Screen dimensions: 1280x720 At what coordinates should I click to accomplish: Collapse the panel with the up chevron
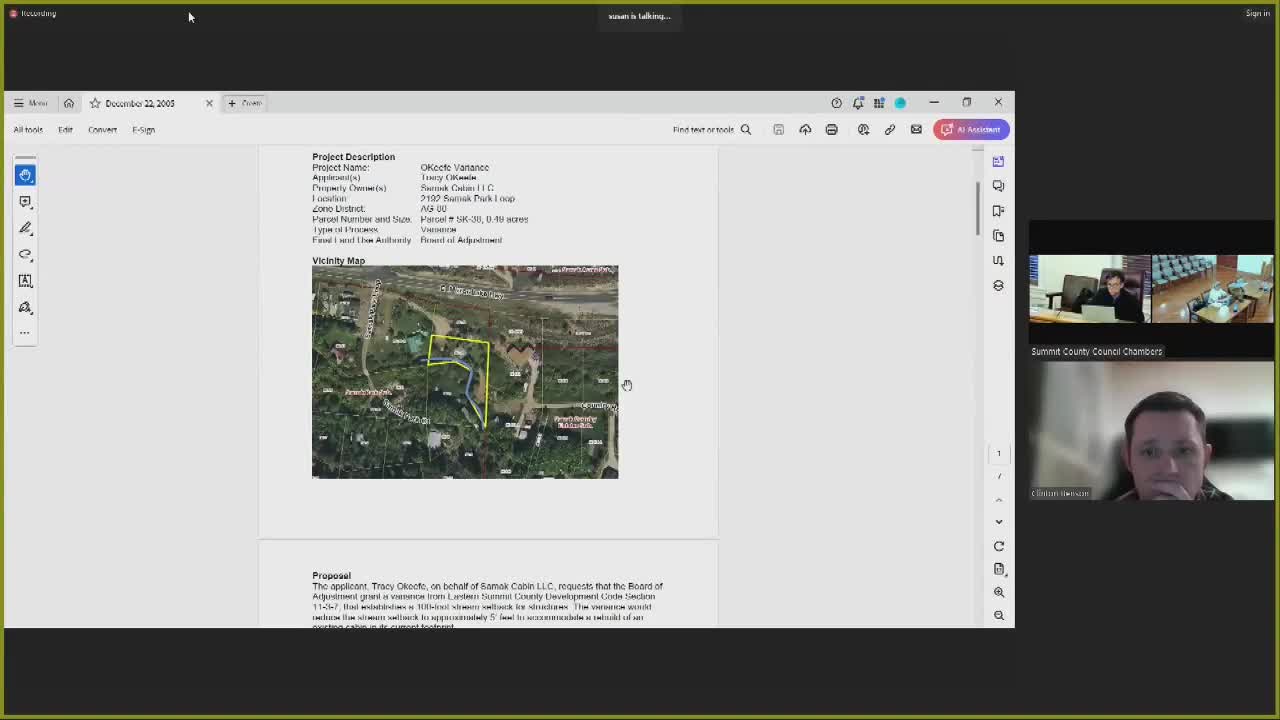998,499
